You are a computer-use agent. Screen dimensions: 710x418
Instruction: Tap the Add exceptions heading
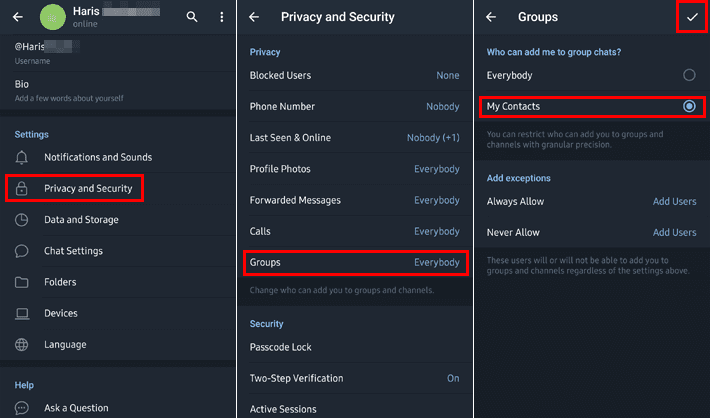(x=518, y=178)
